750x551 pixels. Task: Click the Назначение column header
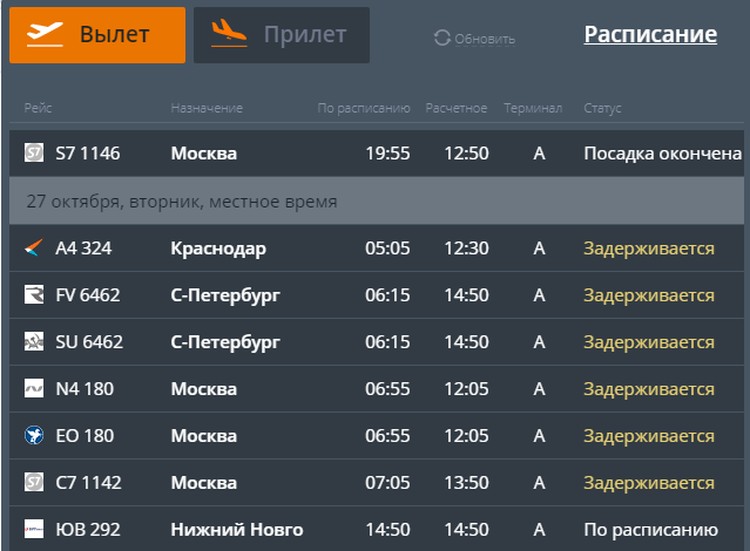206,108
